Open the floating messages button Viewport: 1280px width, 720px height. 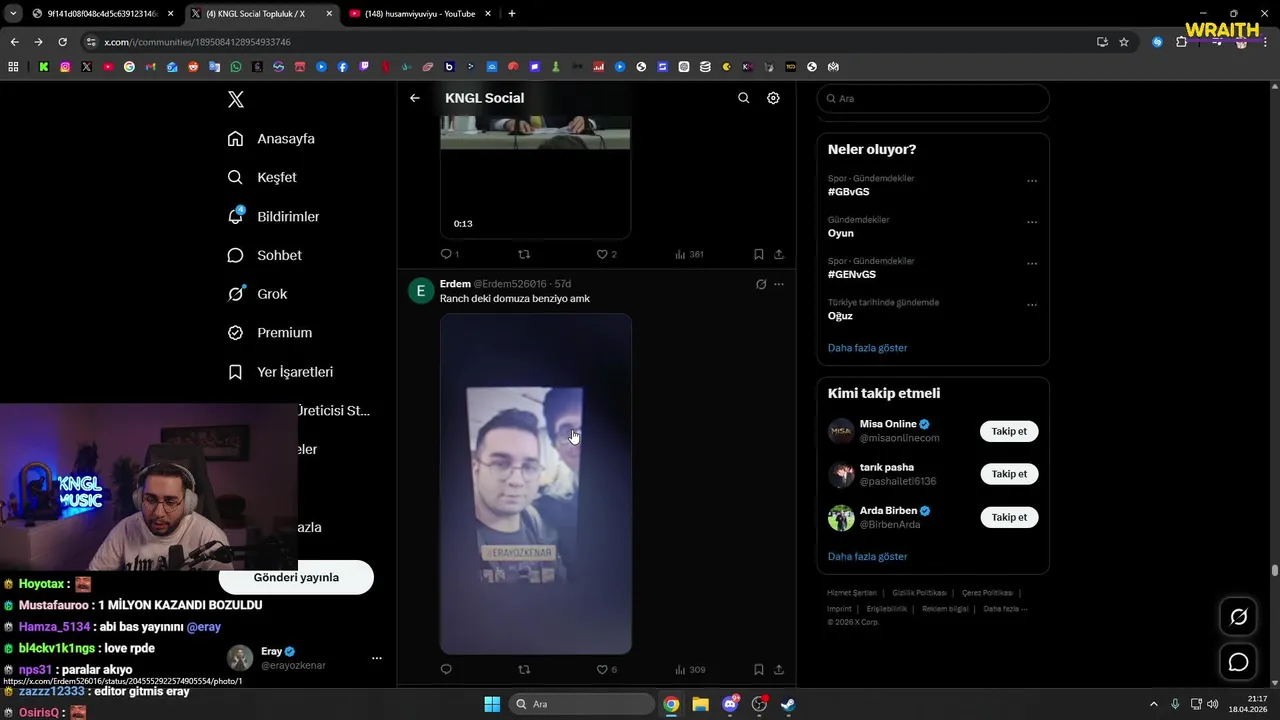pyautogui.click(x=1238, y=662)
